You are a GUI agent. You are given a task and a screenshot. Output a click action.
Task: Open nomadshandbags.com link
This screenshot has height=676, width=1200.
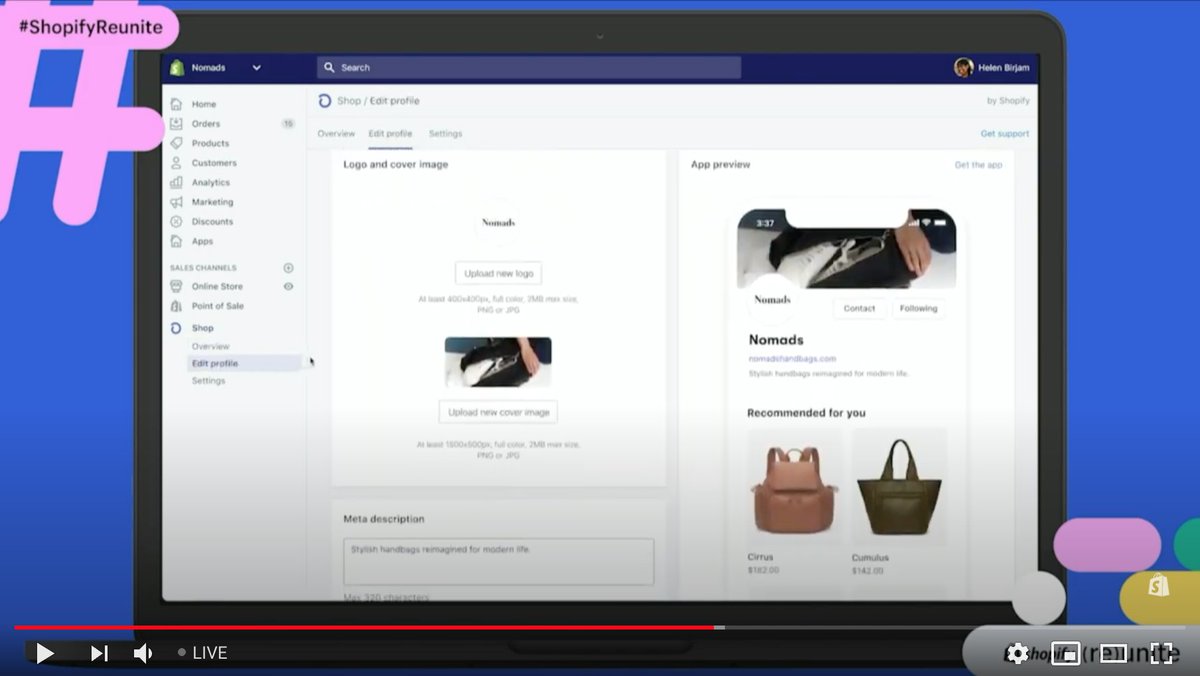pos(792,358)
